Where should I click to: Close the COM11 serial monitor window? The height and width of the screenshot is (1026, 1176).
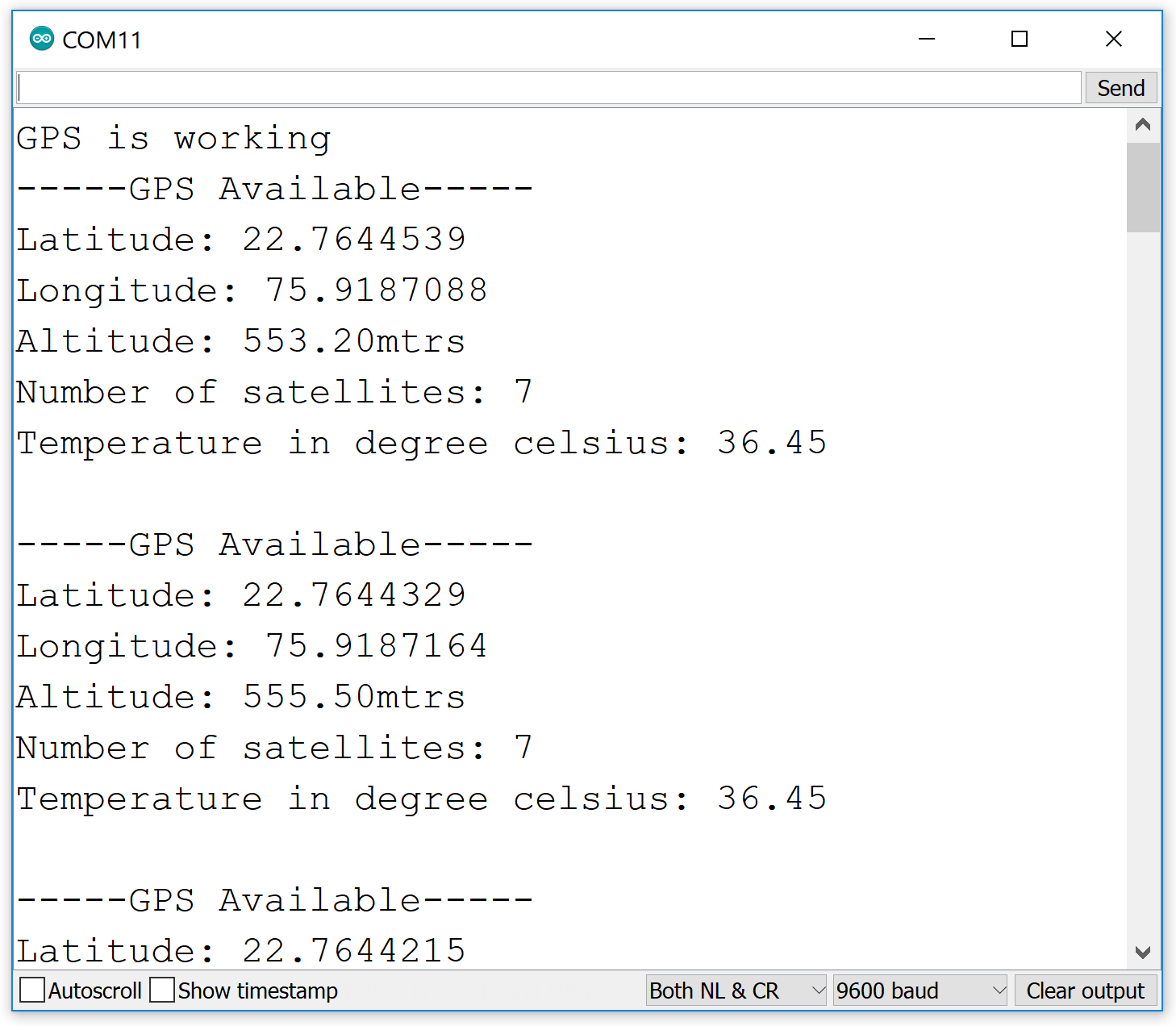[x=1114, y=39]
